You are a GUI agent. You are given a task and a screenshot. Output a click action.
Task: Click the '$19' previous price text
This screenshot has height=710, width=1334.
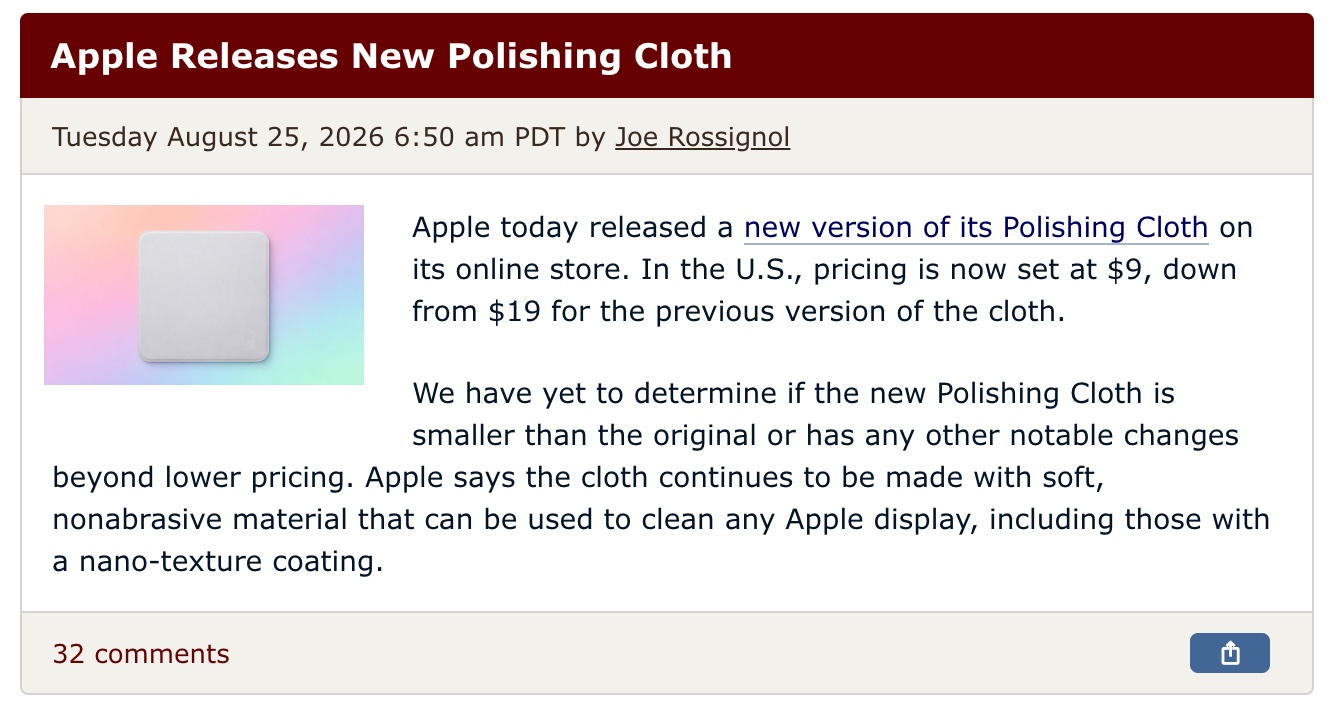tap(515, 311)
